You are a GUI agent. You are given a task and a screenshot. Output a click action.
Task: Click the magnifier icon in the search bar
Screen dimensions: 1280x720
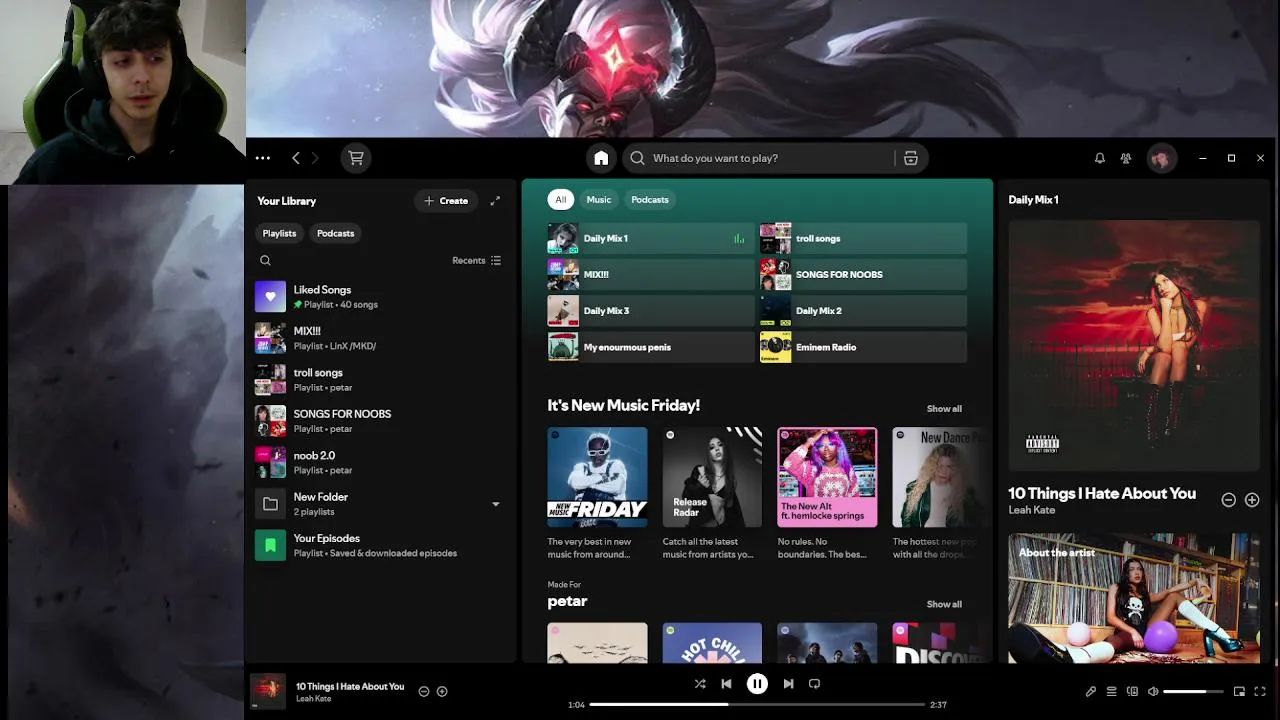pyautogui.click(x=637, y=158)
